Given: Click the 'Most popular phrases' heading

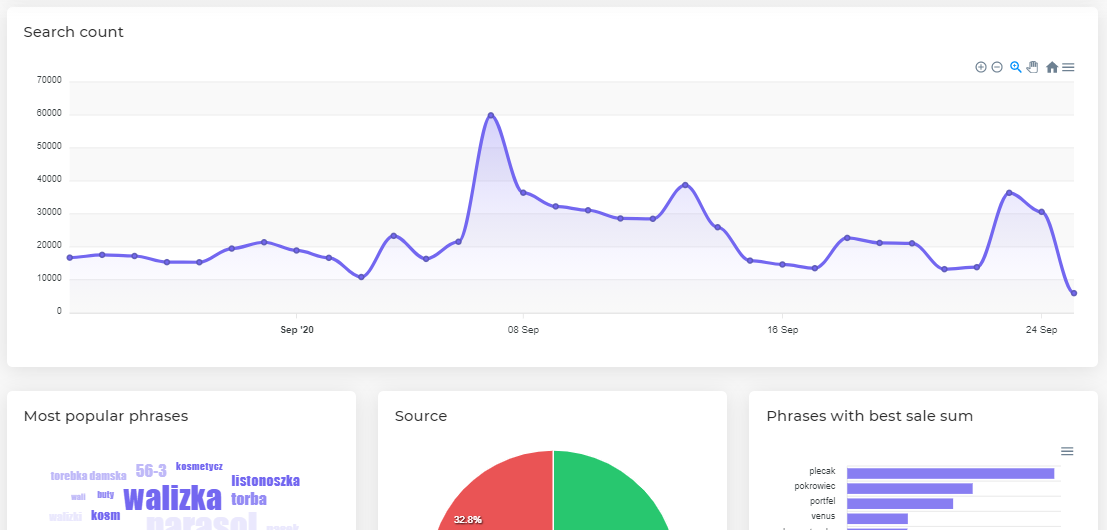Looking at the screenshot, I should [x=106, y=416].
